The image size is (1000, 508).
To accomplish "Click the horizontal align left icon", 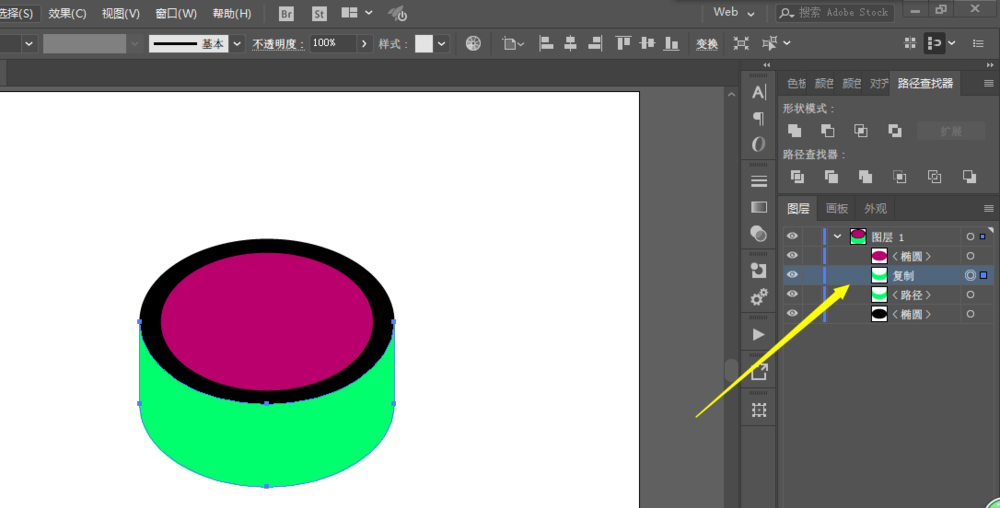I will click(x=546, y=44).
